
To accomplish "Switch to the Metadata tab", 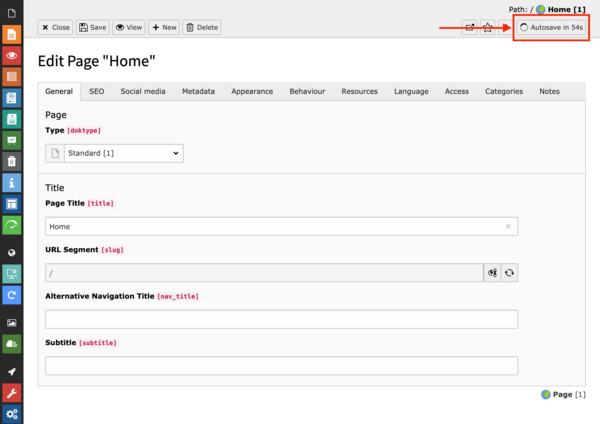I will pos(198,91).
